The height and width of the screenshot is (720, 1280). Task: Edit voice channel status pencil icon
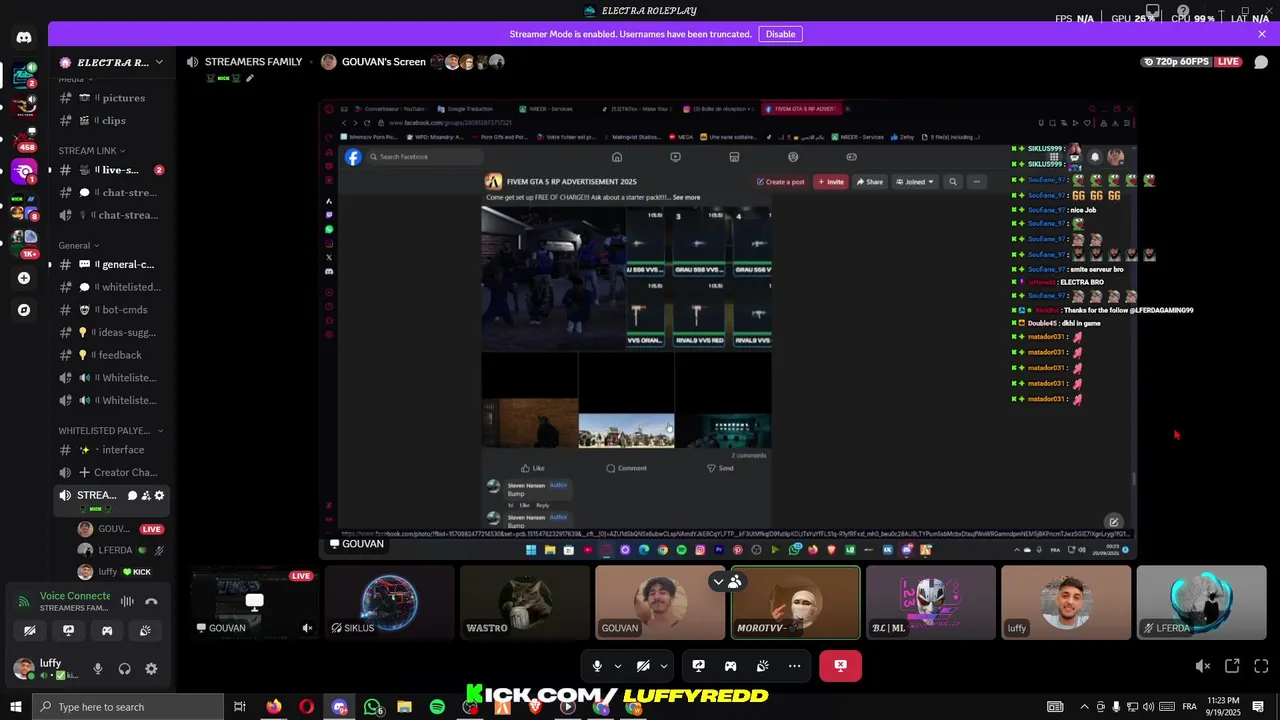pos(250,78)
